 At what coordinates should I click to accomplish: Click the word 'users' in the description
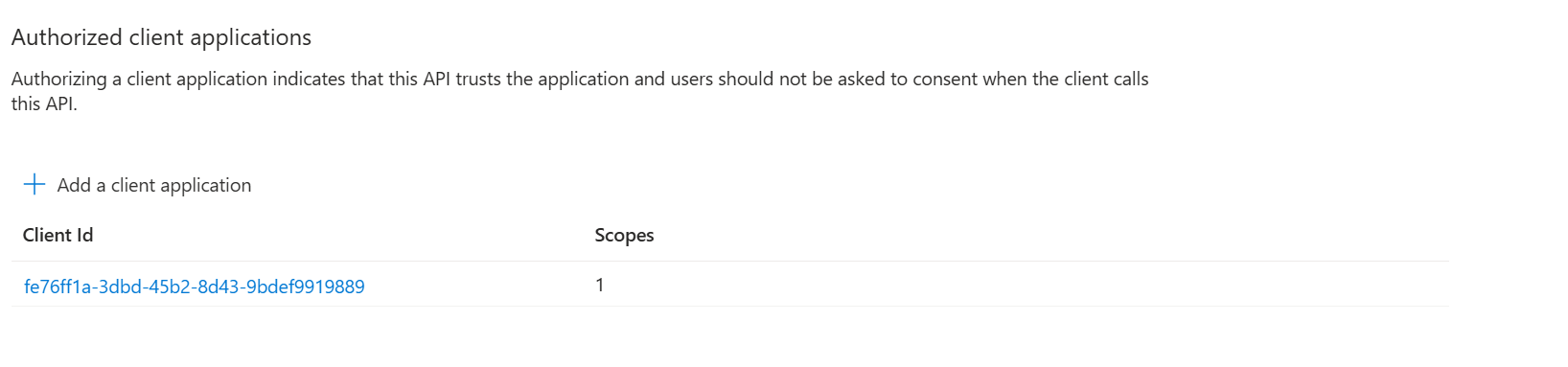coord(691,79)
